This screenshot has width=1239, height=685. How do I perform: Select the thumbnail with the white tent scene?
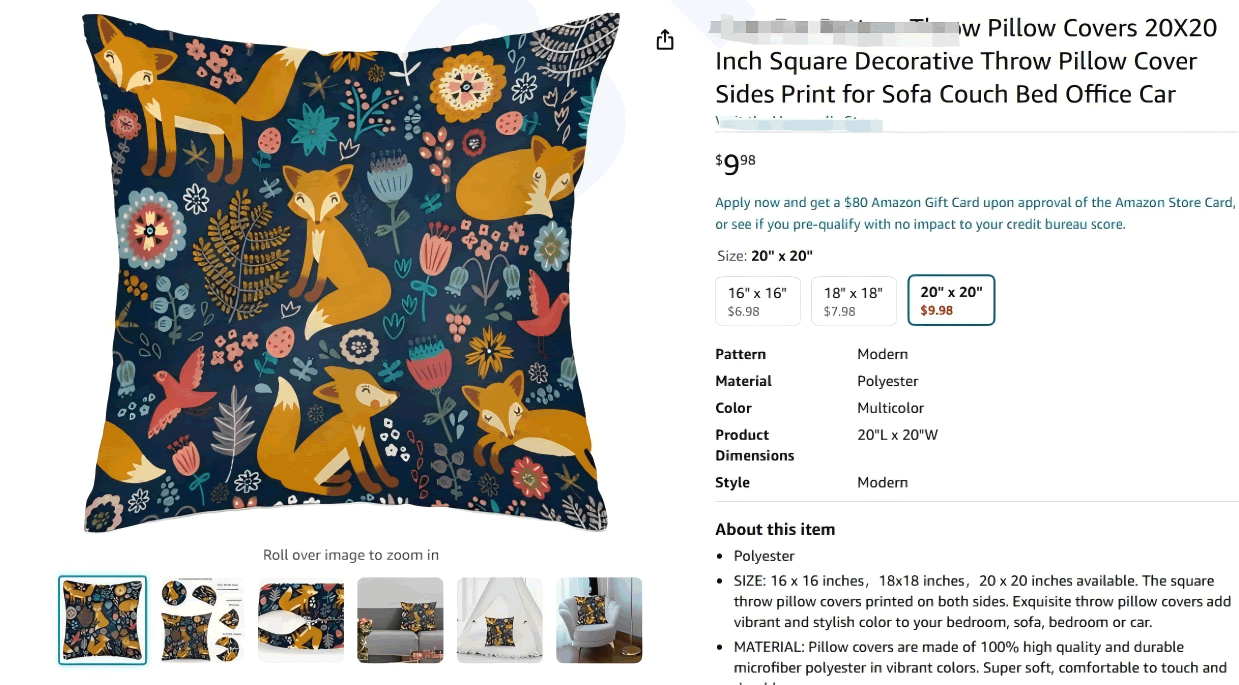tap(500, 620)
